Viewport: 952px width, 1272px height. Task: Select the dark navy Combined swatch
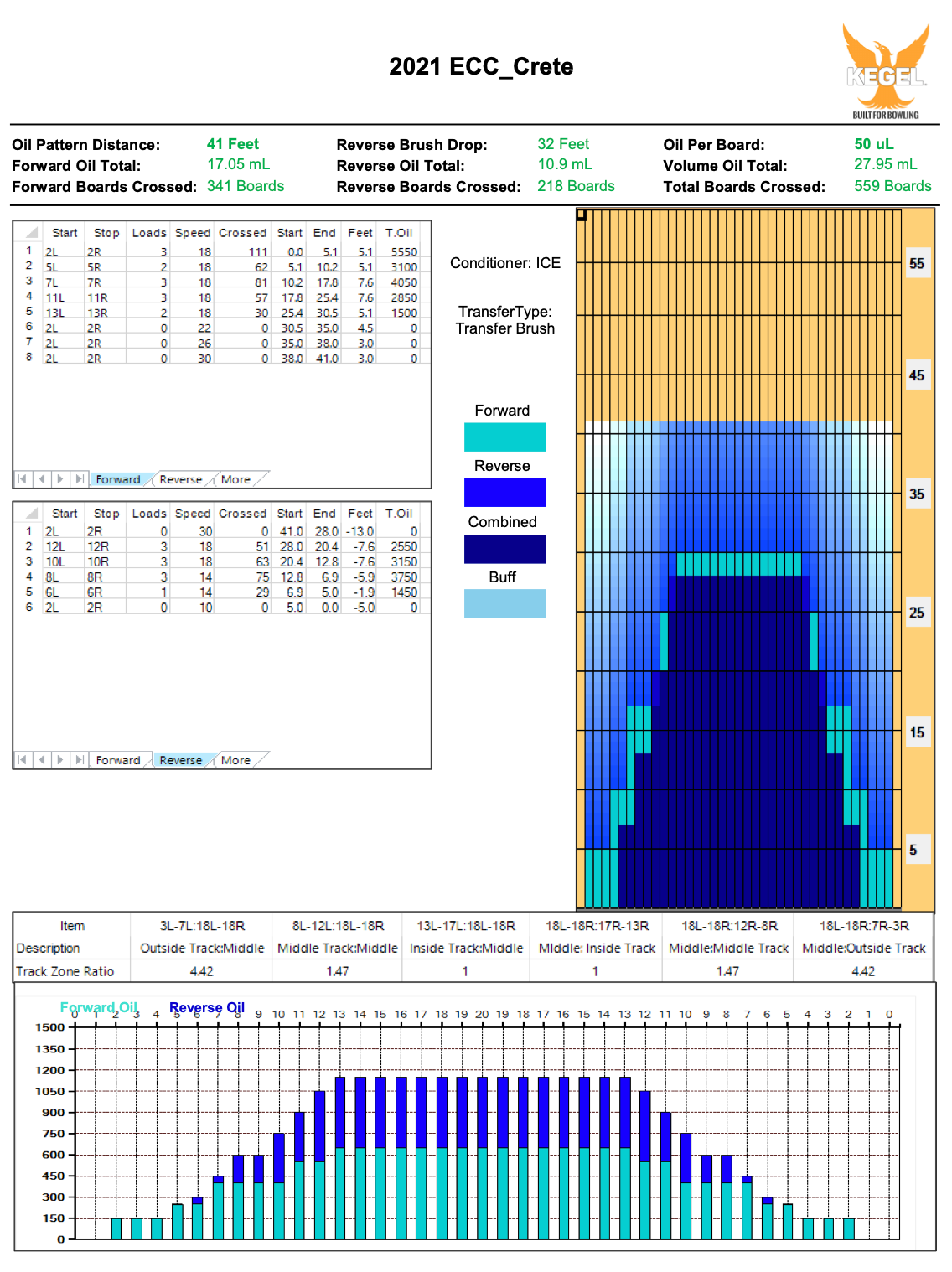[504, 549]
